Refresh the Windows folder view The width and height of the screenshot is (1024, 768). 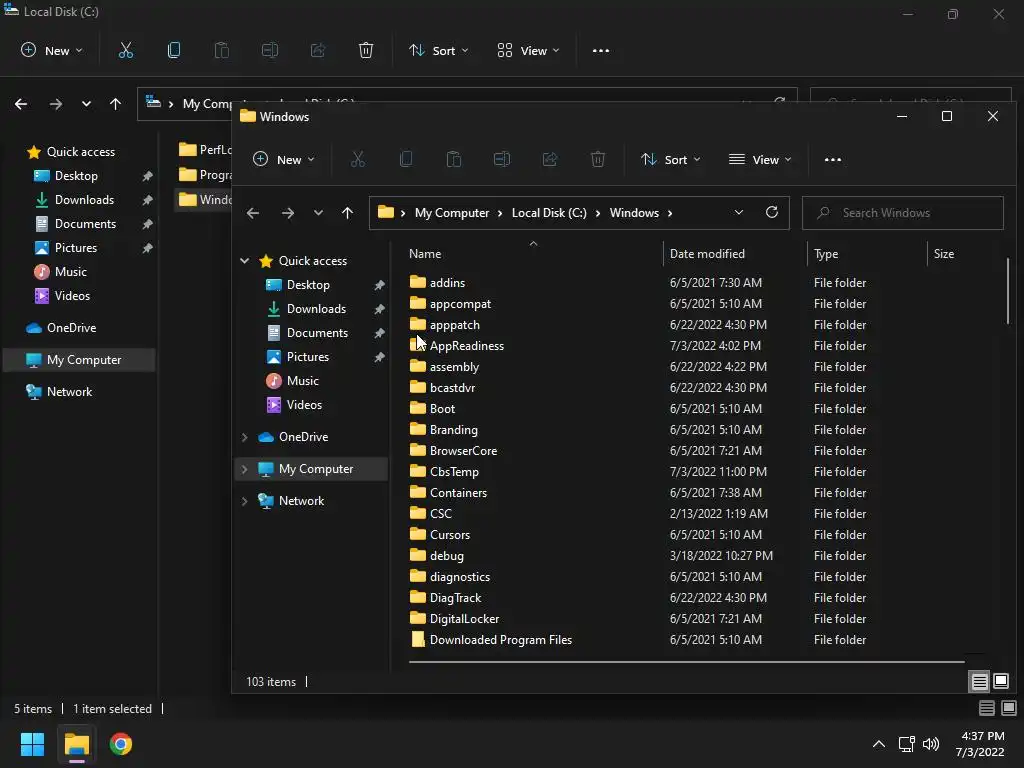[x=772, y=212]
